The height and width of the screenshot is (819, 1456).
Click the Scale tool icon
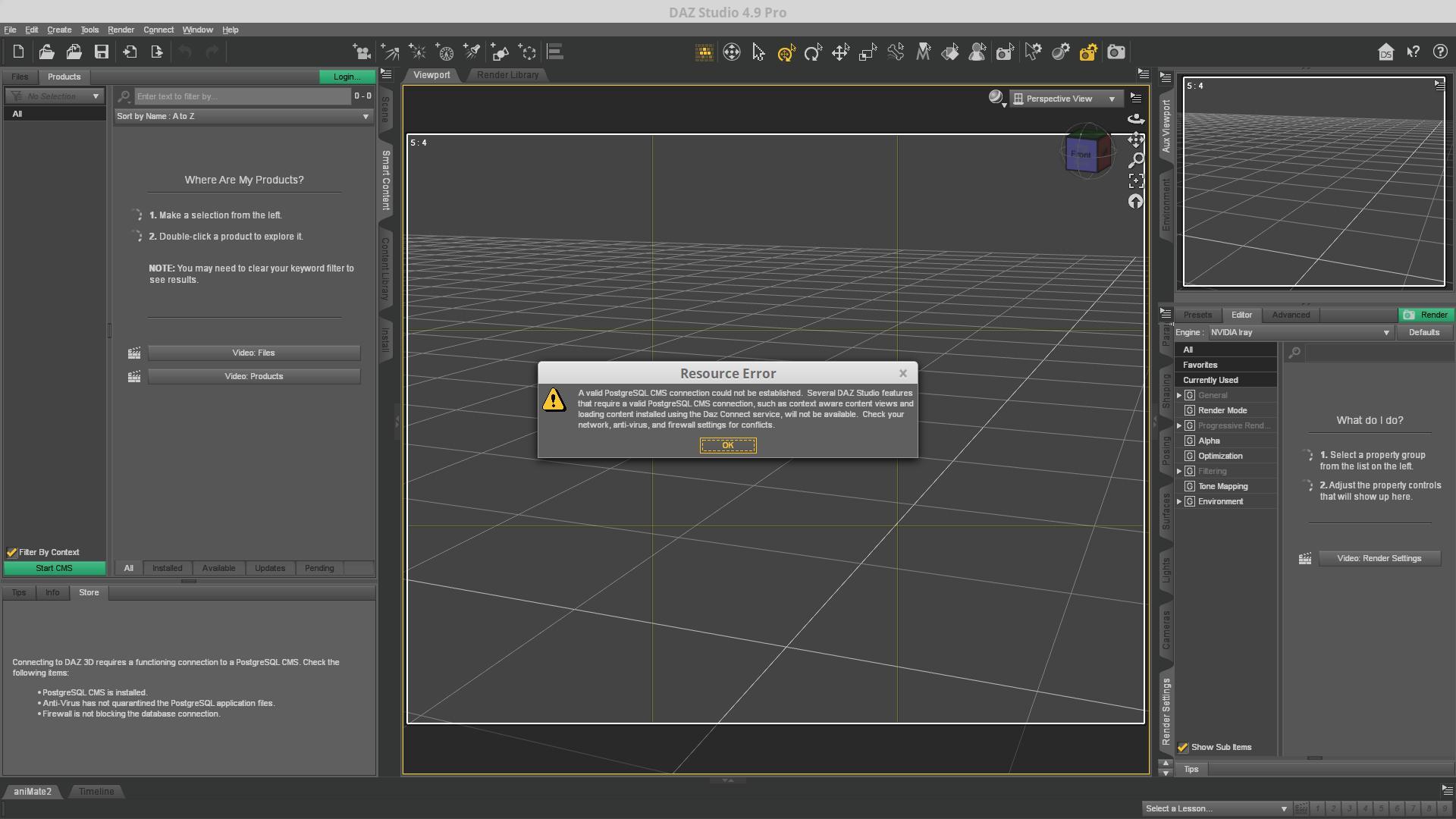click(868, 52)
